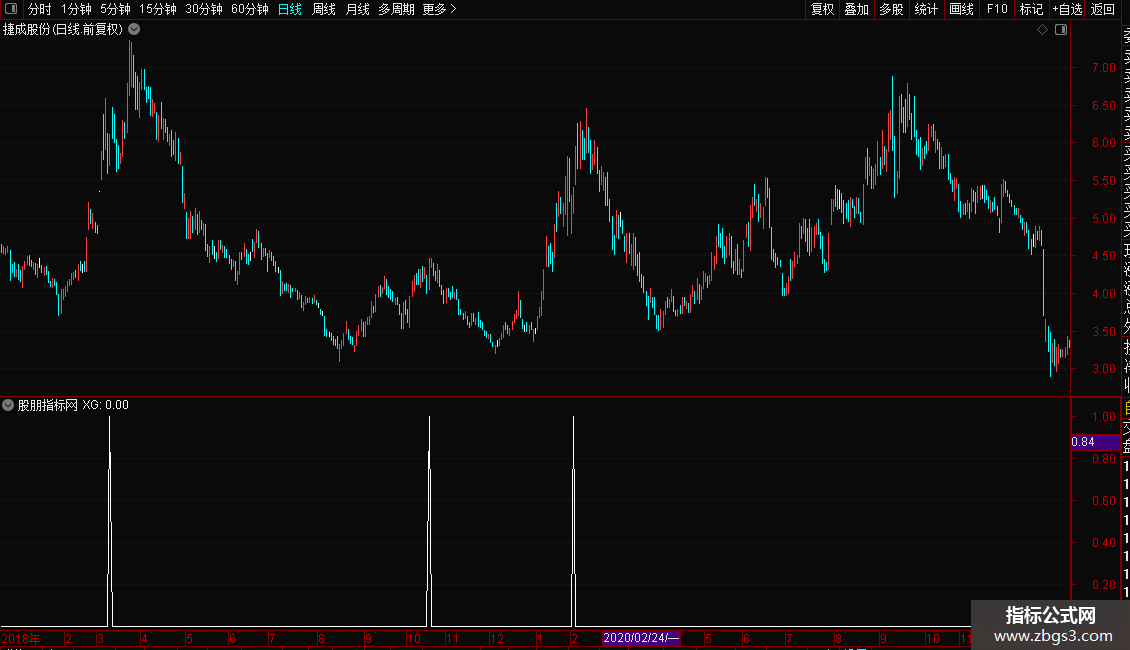Switch to 月线 monthly chart
The image size is (1130, 650).
click(357, 9)
